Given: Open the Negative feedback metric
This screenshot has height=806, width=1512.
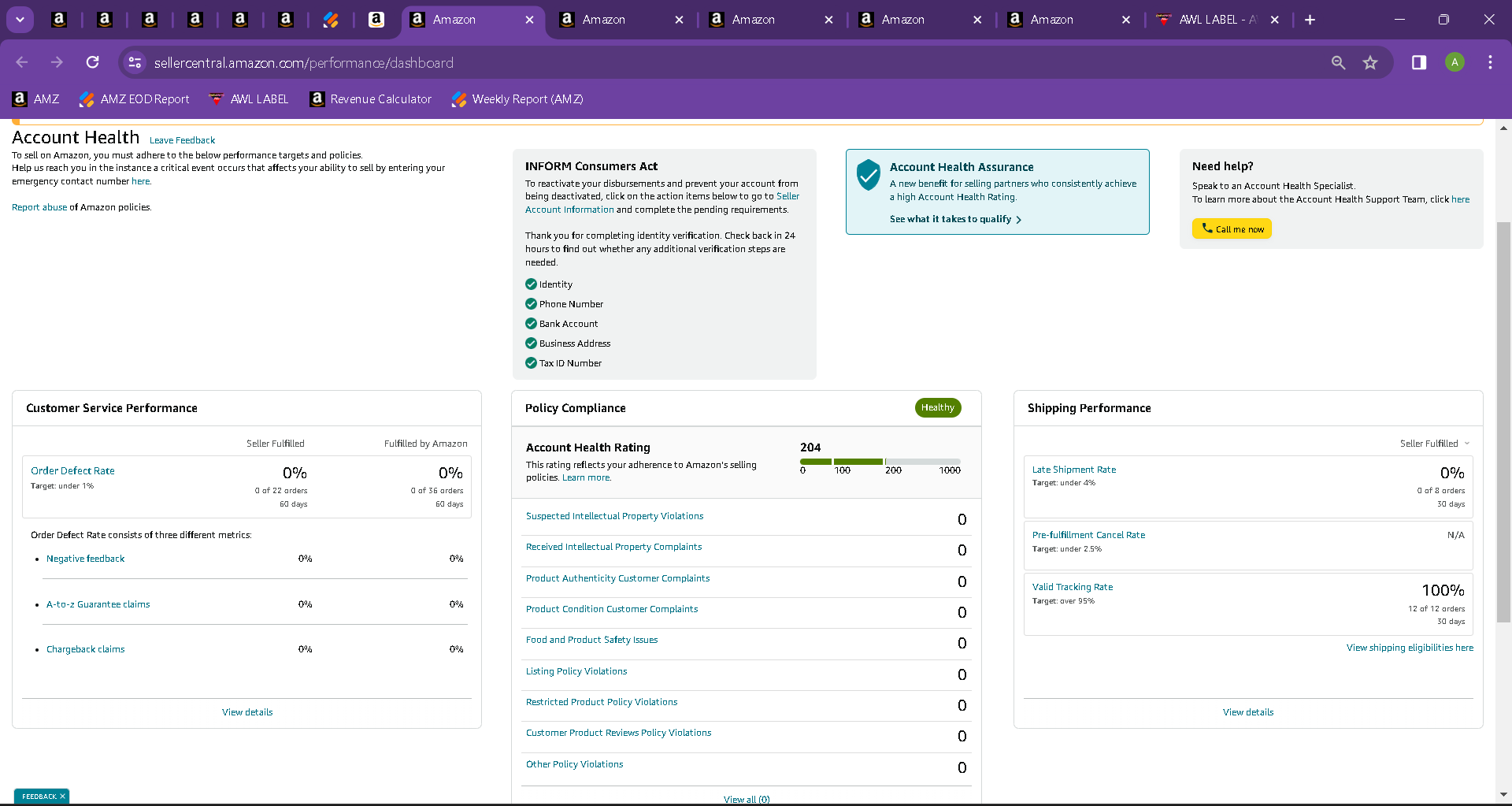Looking at the screenshot, I should (x=85, y=559).
